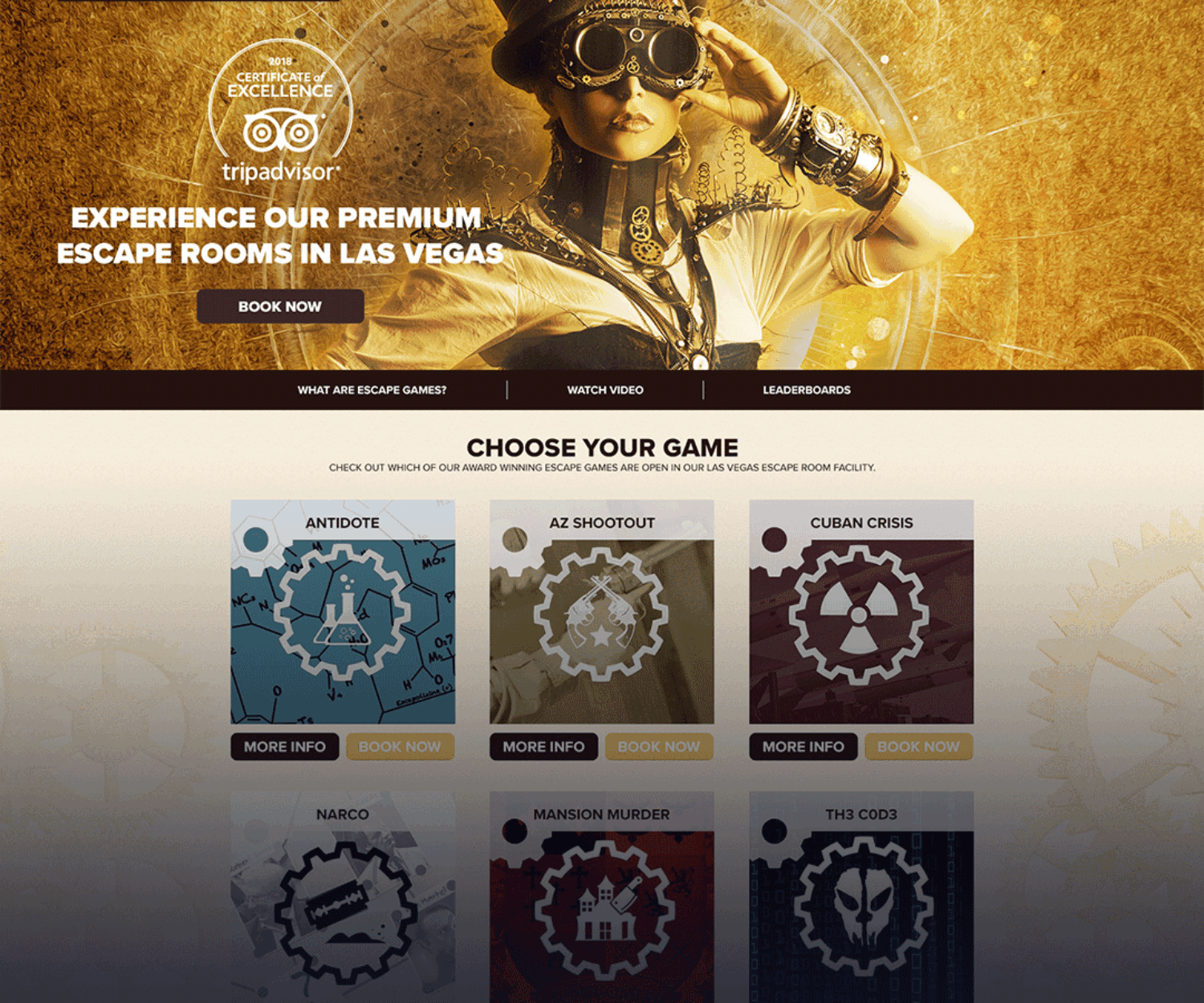1204x1003 pixels.
Task: Click the TripAdvisor owl logo
Action: coord(280,132)
